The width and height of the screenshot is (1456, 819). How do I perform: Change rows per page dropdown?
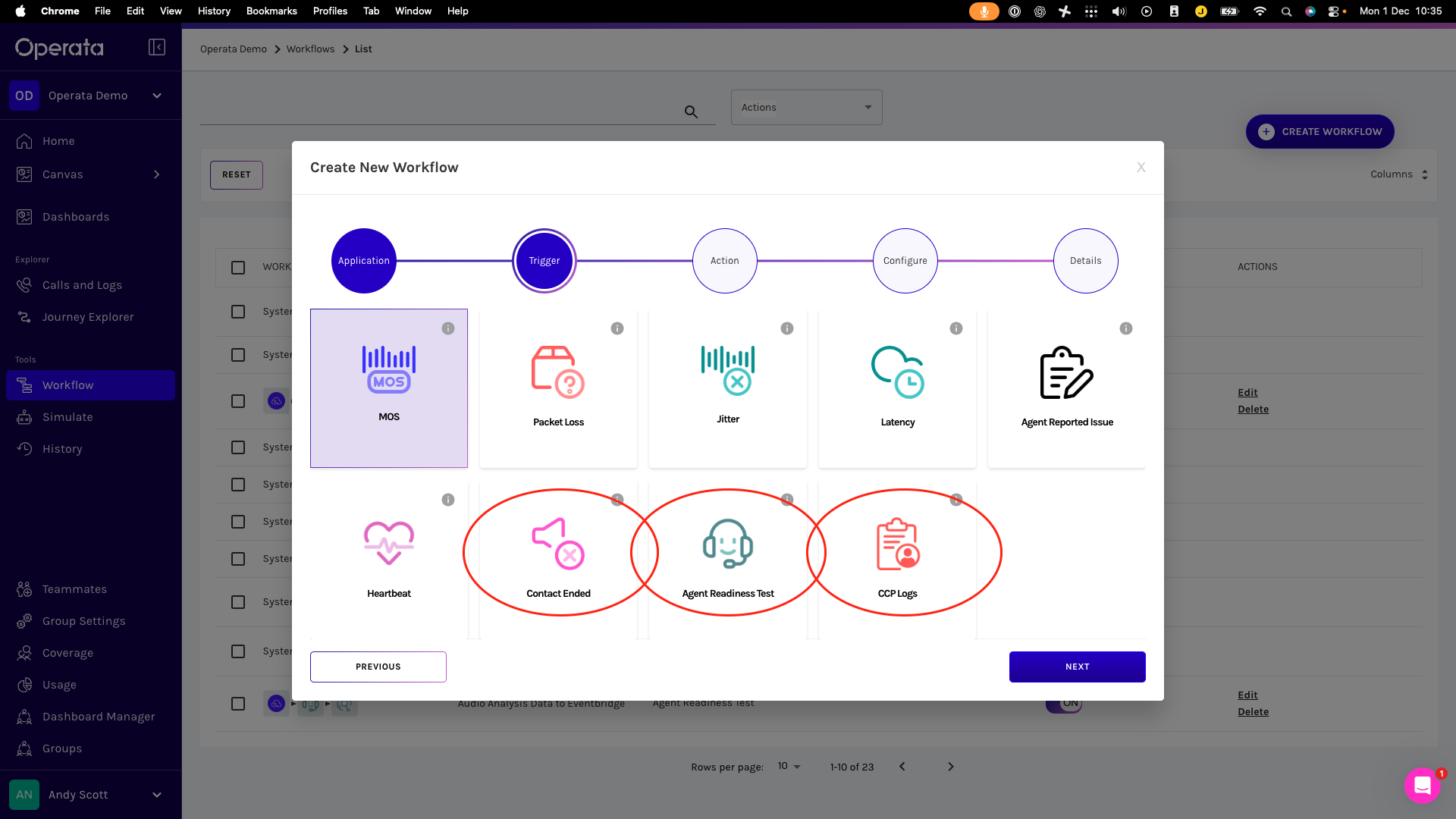(789, 767)
